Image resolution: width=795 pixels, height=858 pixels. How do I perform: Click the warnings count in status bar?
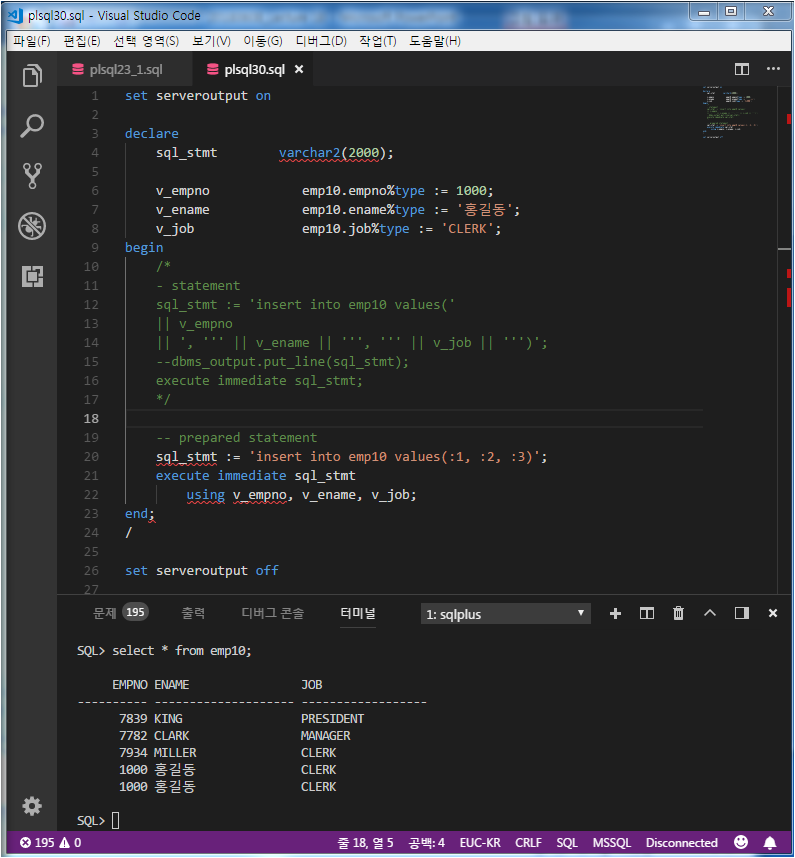coord(71,843)
